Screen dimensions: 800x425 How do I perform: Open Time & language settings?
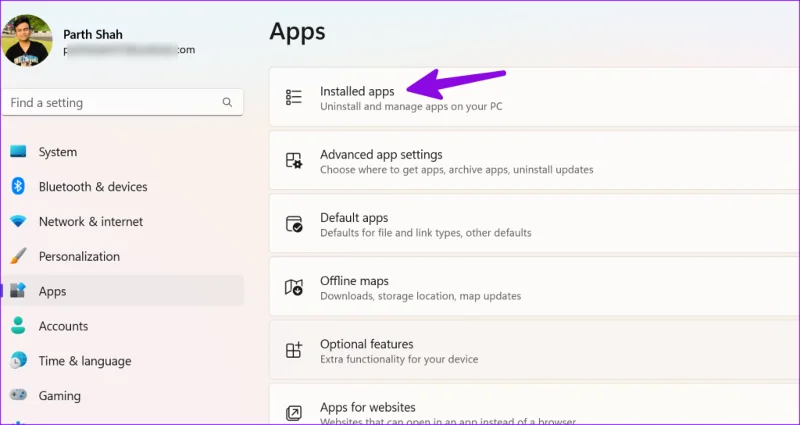pos(122,361)
